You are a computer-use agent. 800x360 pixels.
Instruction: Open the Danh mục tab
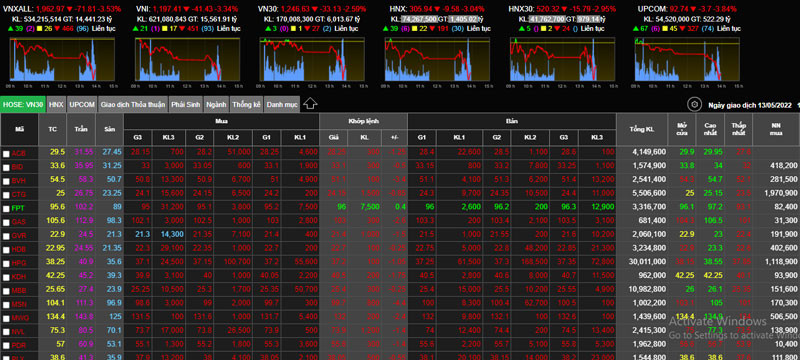click(282, 105)
